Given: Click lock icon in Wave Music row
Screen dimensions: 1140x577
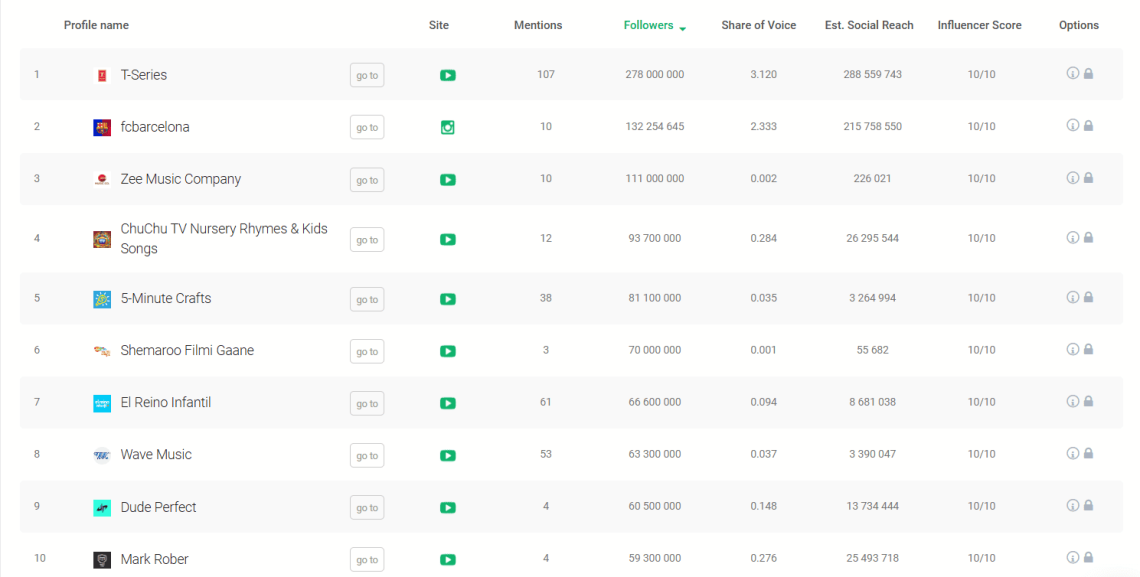Looking at the screenshot, I should (x=1088, y=453).
